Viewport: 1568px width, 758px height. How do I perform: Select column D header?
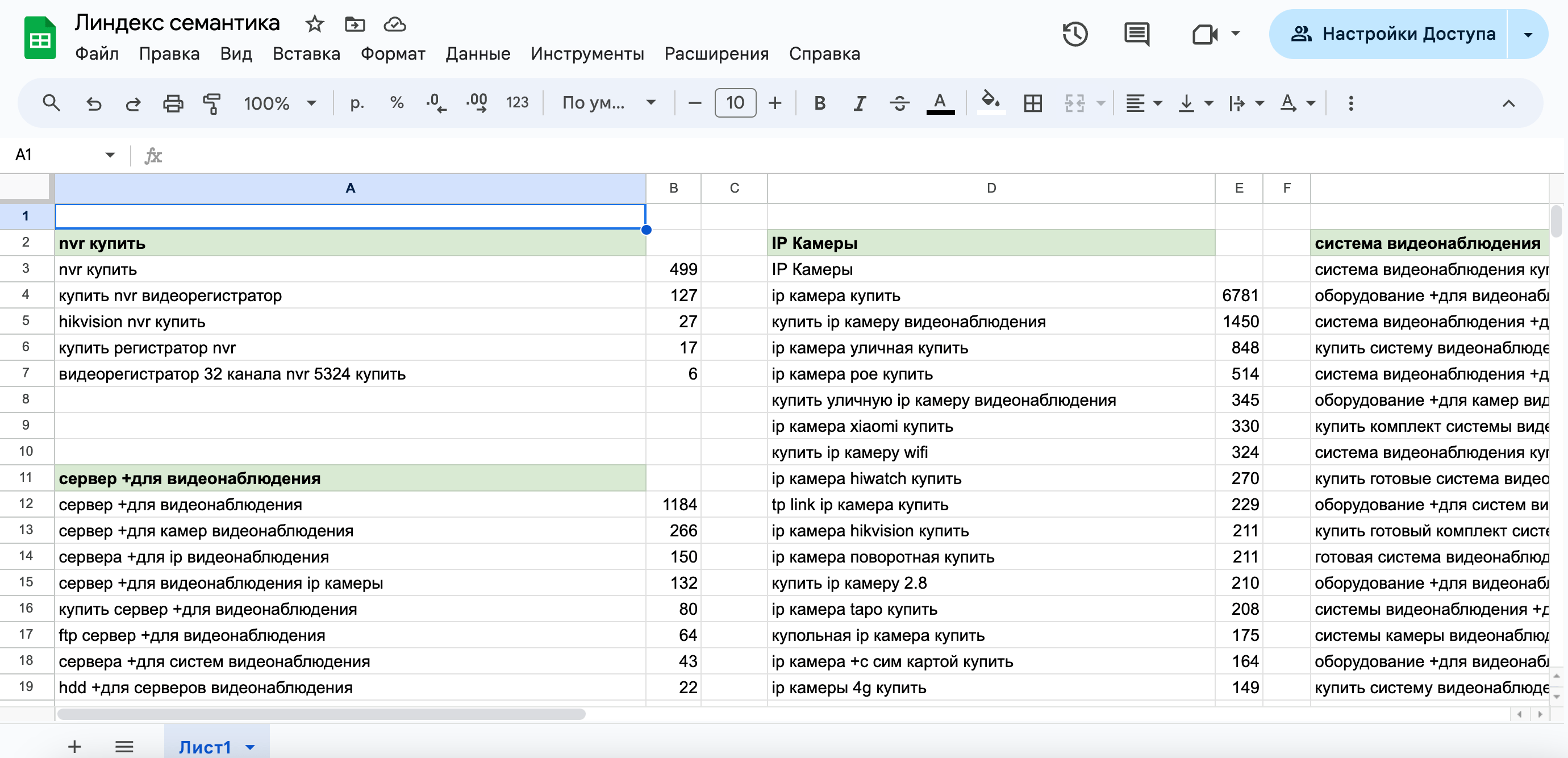click(991, 188)
